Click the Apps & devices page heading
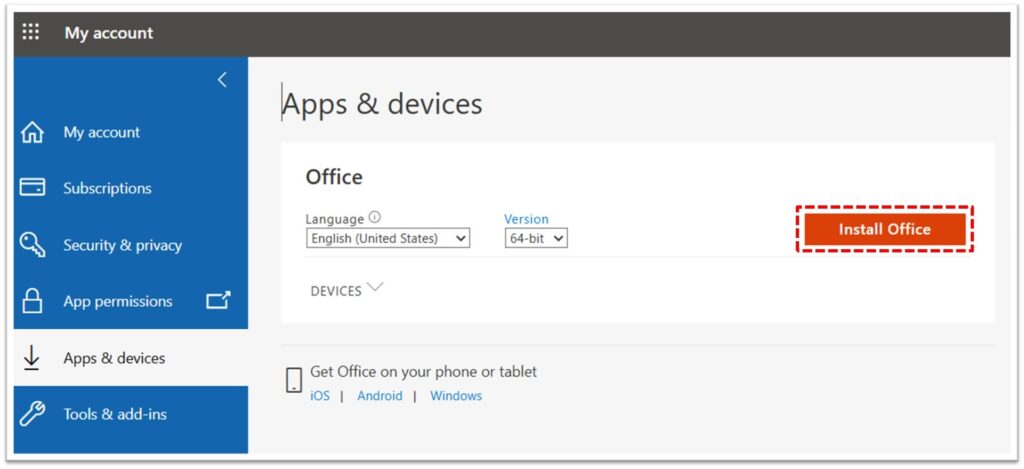Screen dimensions: 1024x469 click(x=383, y=104)
